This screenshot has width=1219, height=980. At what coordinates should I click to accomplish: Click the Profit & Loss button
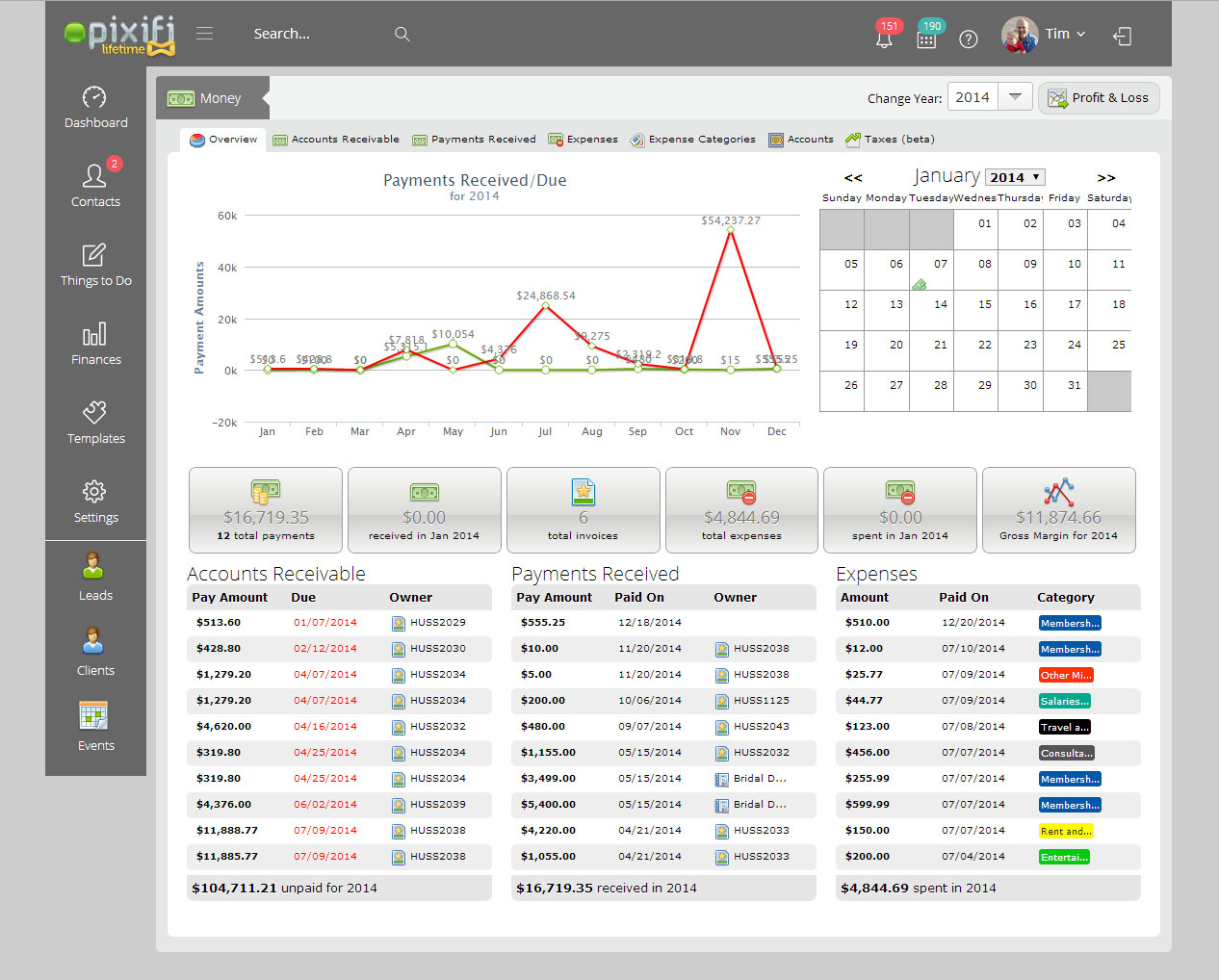[x=1099, y=98]
